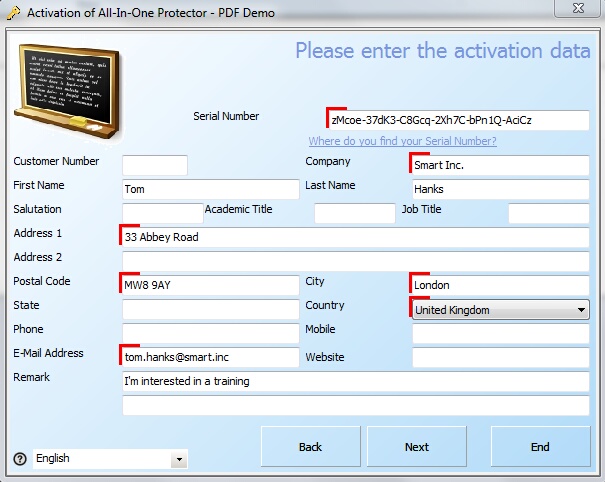Click the Remark text field
This screenshot has height=482, width=605.
point(354,381)
